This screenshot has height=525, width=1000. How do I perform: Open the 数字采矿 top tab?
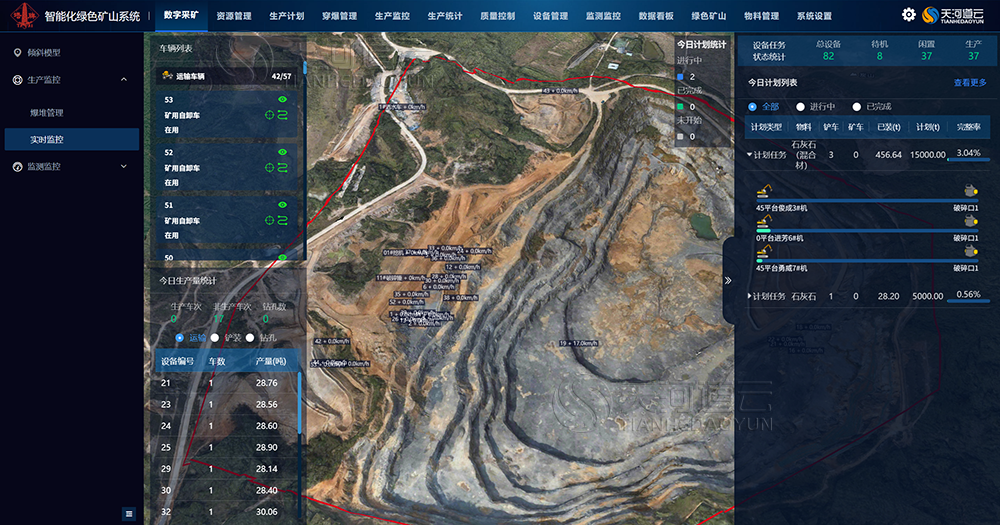(181, 15)
